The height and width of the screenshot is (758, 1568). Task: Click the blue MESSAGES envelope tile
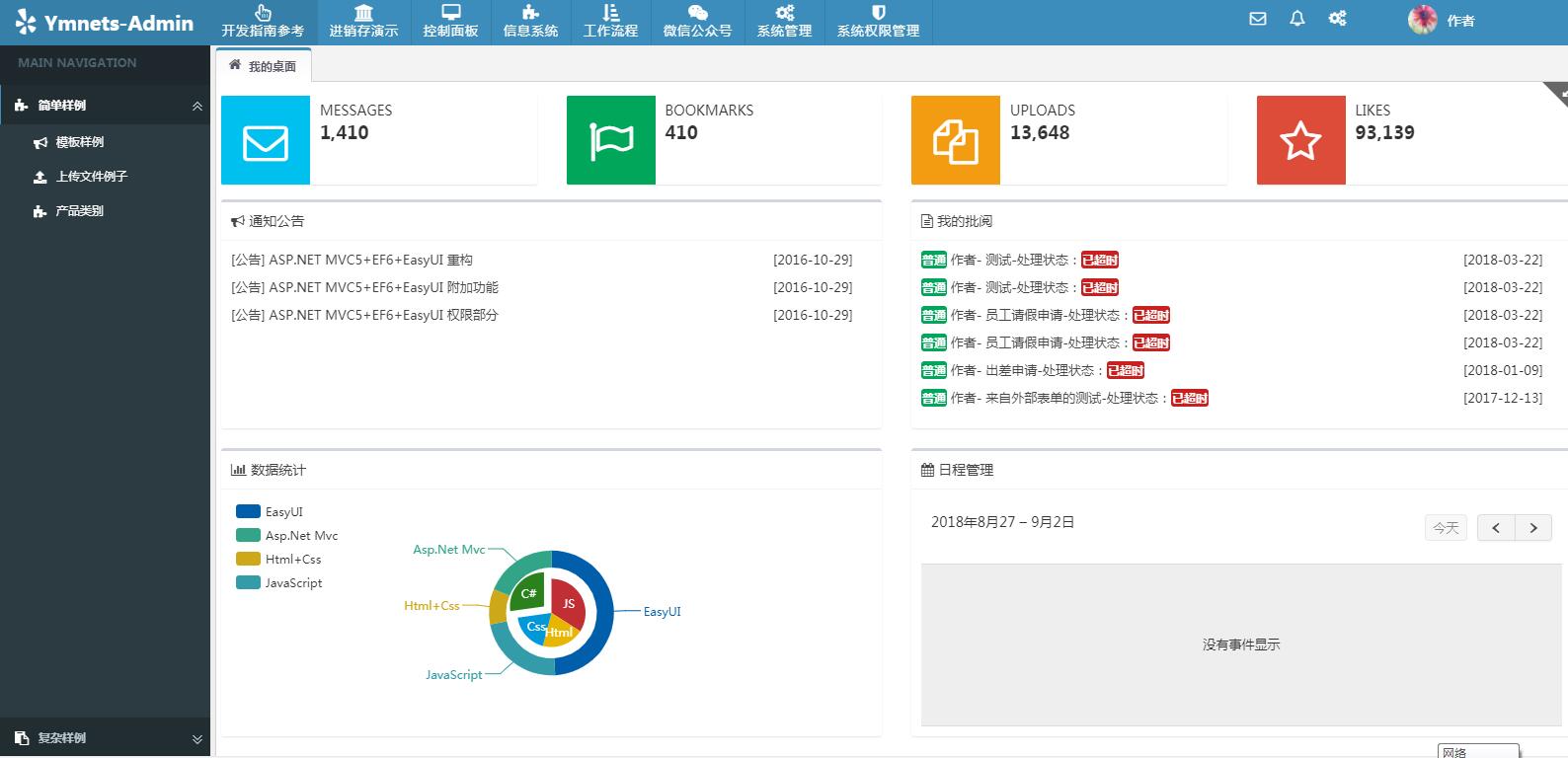(266, 140)
